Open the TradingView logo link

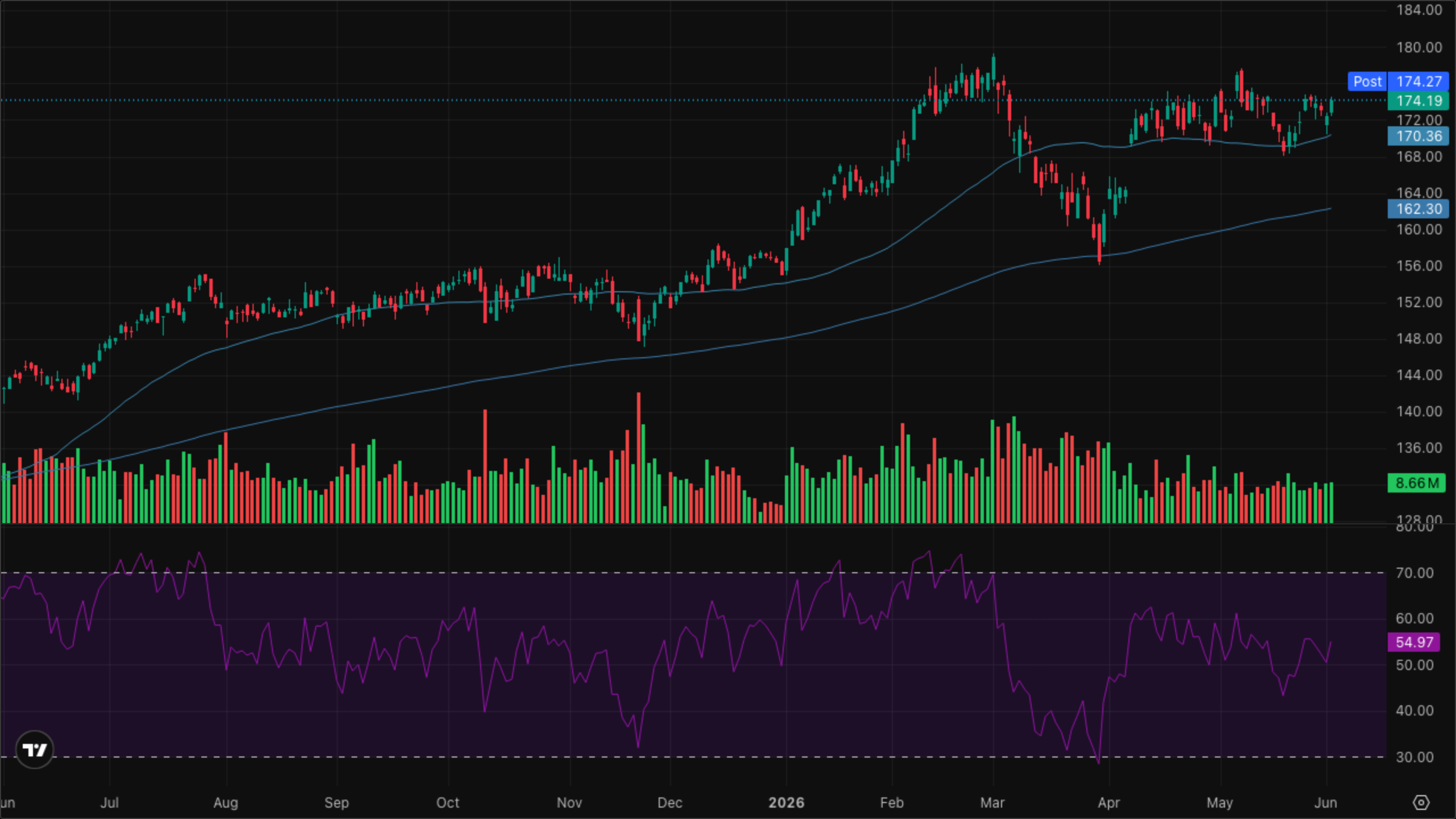(x=35, y=750)
